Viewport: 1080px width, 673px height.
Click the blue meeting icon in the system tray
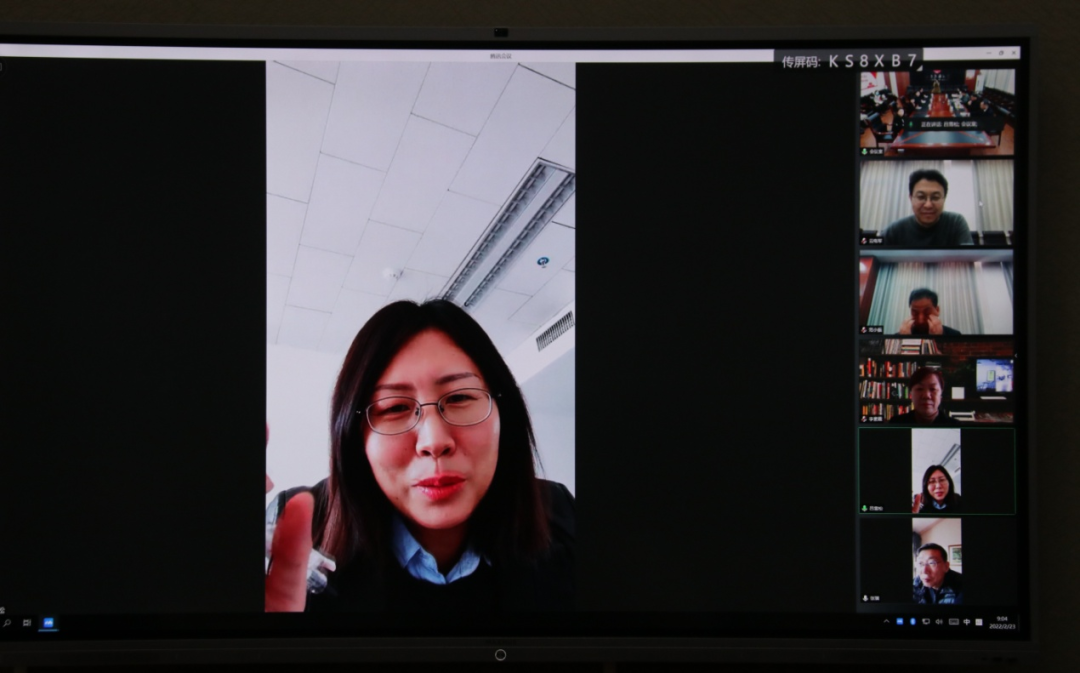click(x=900, y=621)
